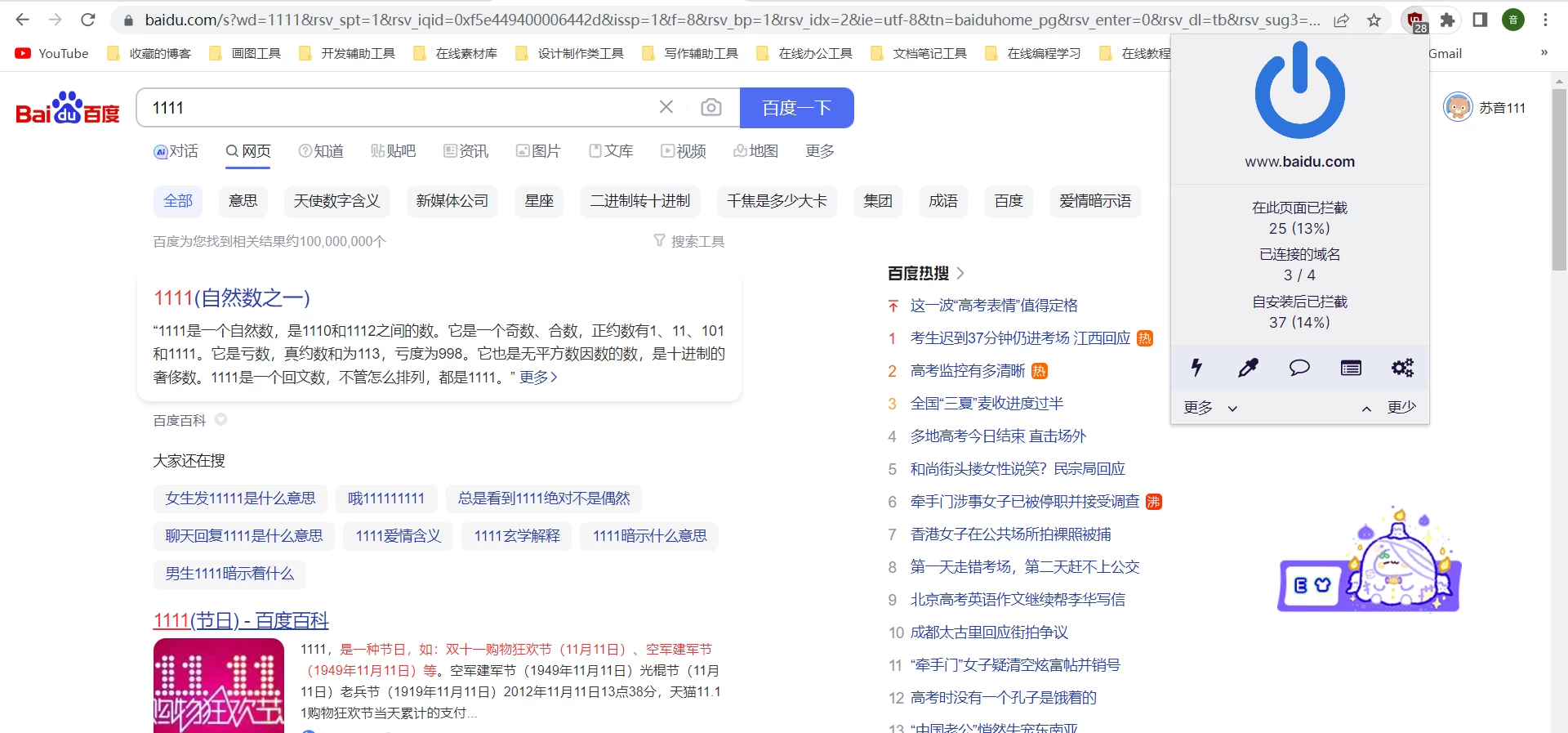Switch to 资讯 tab
The height and width of the screenshot is (733, 1568).
tap(465, 151)
